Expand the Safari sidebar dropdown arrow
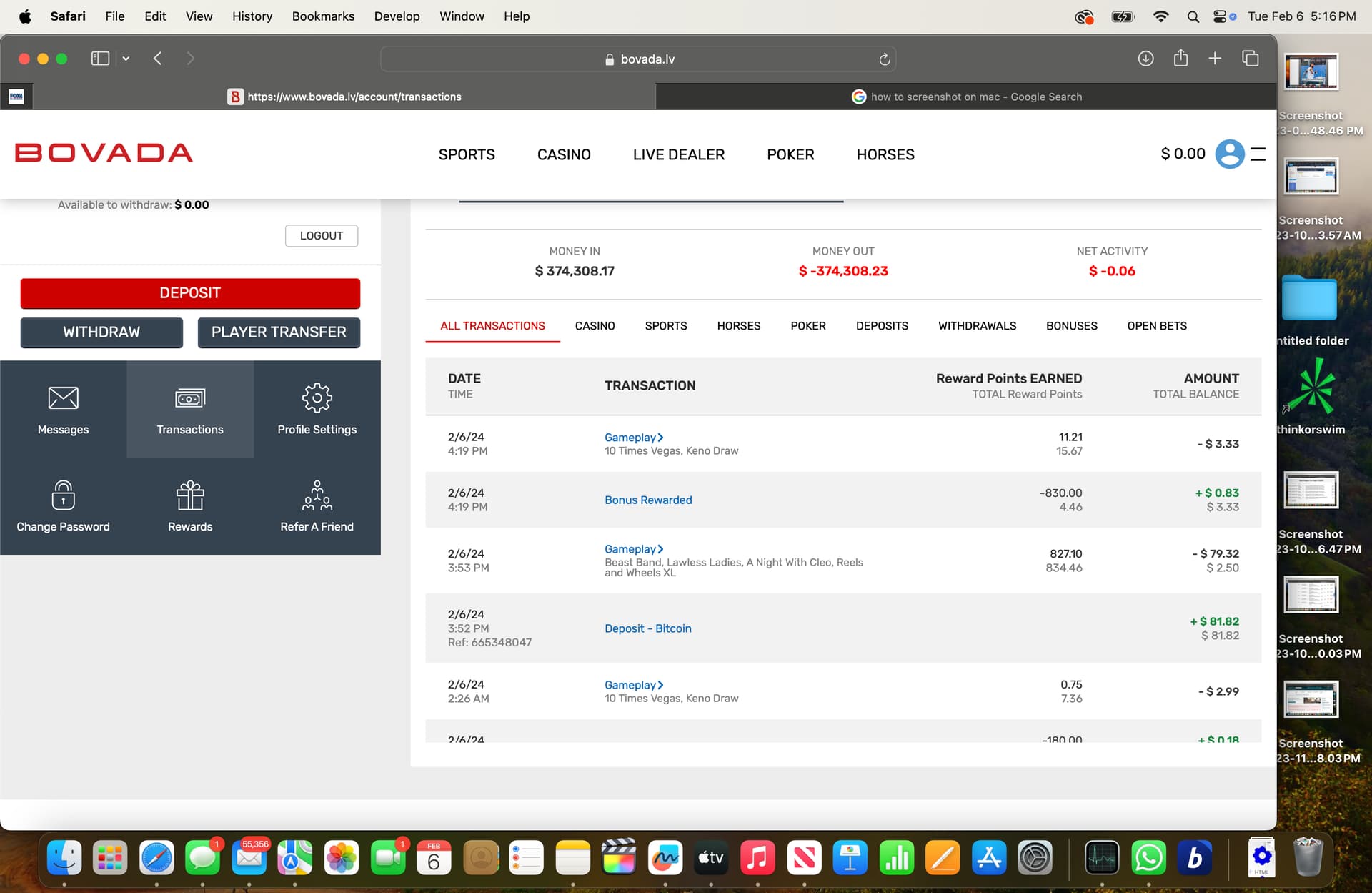1372x893 pixels. point(126,59)
